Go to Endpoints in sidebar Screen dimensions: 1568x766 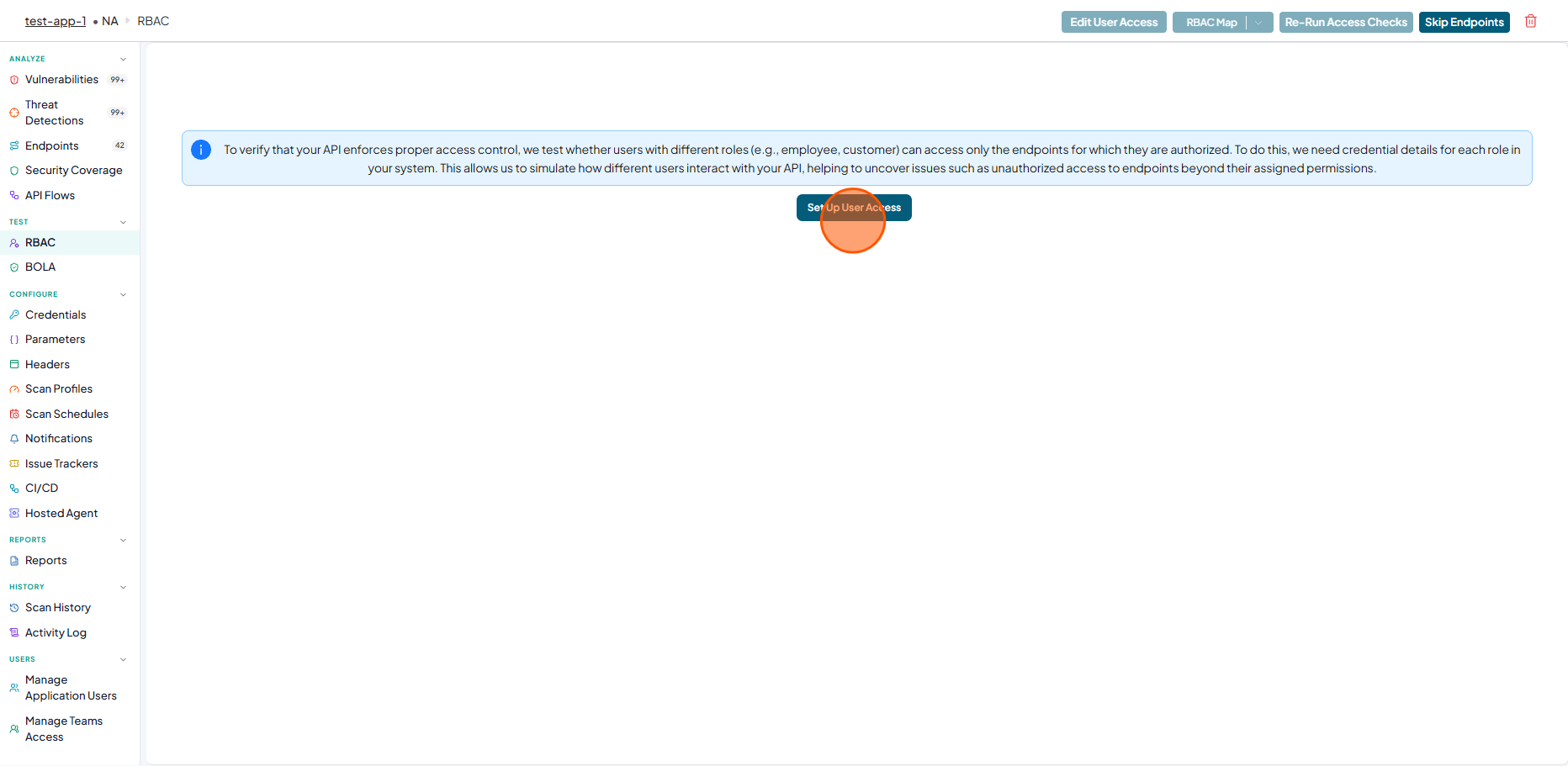51,146
